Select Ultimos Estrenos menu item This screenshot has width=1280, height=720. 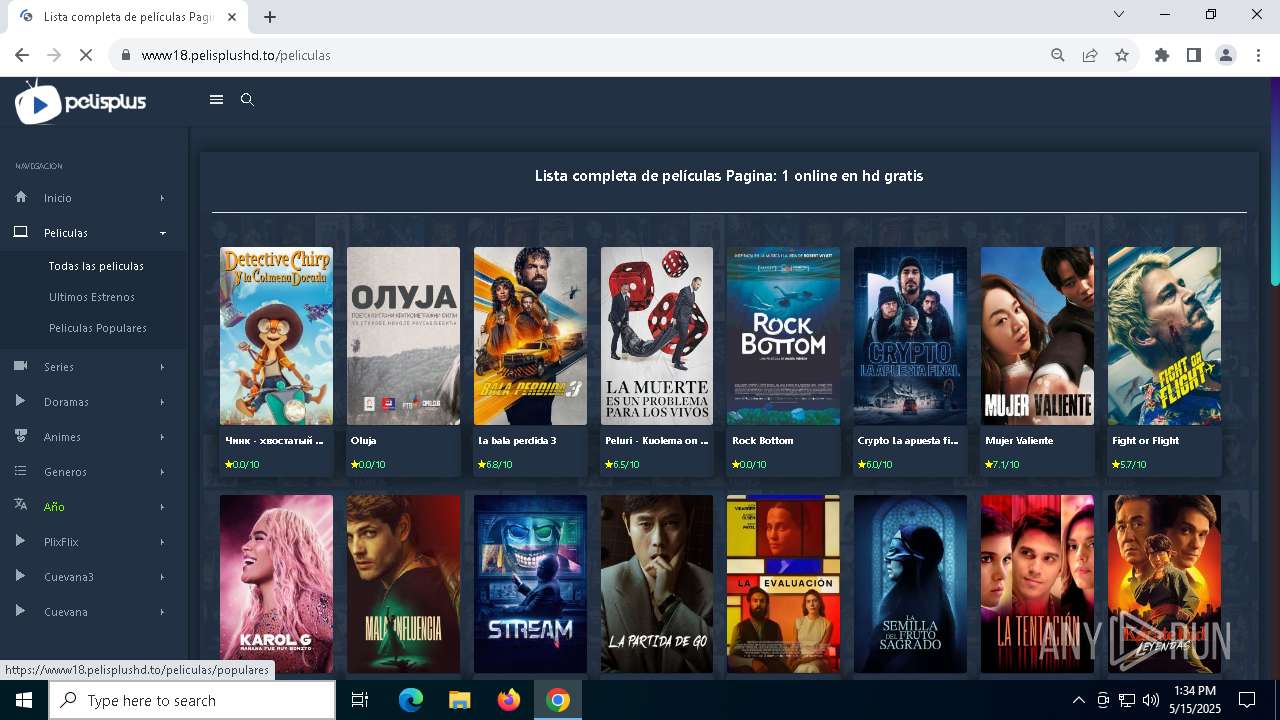(x=92, y=297)
